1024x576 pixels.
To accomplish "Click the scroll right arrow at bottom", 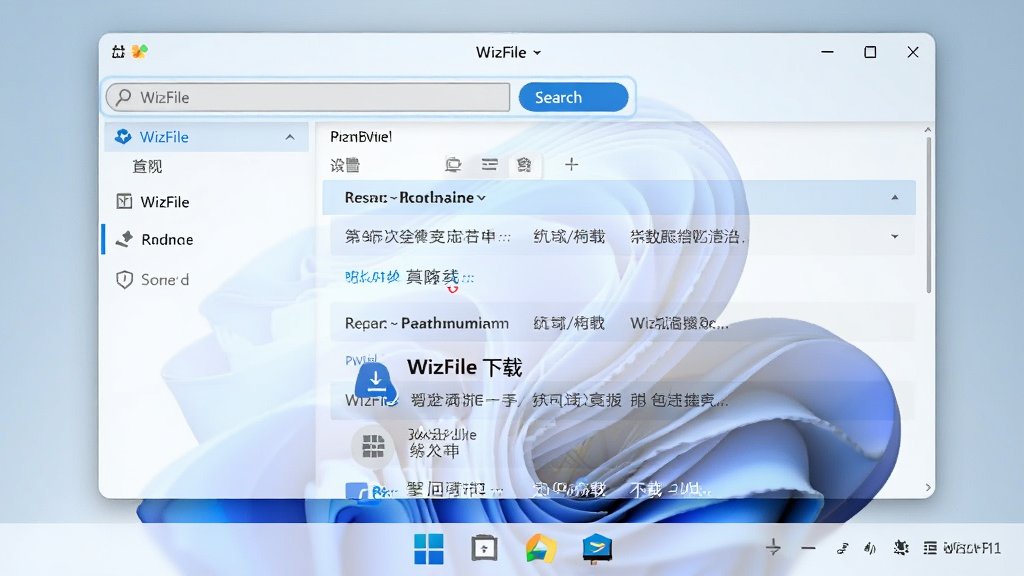I will point(928,488).
